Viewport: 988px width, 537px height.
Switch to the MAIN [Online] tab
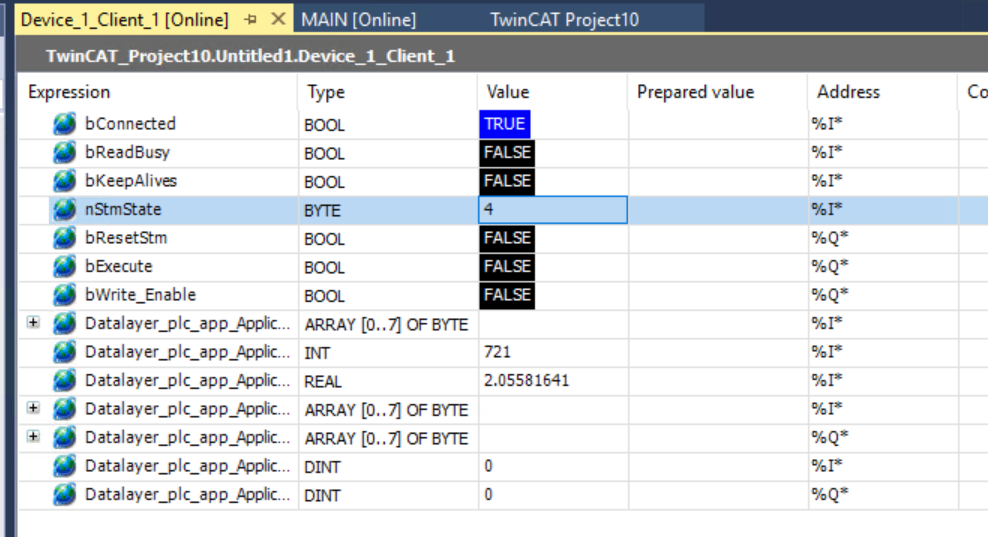click(x=359, y=20)
